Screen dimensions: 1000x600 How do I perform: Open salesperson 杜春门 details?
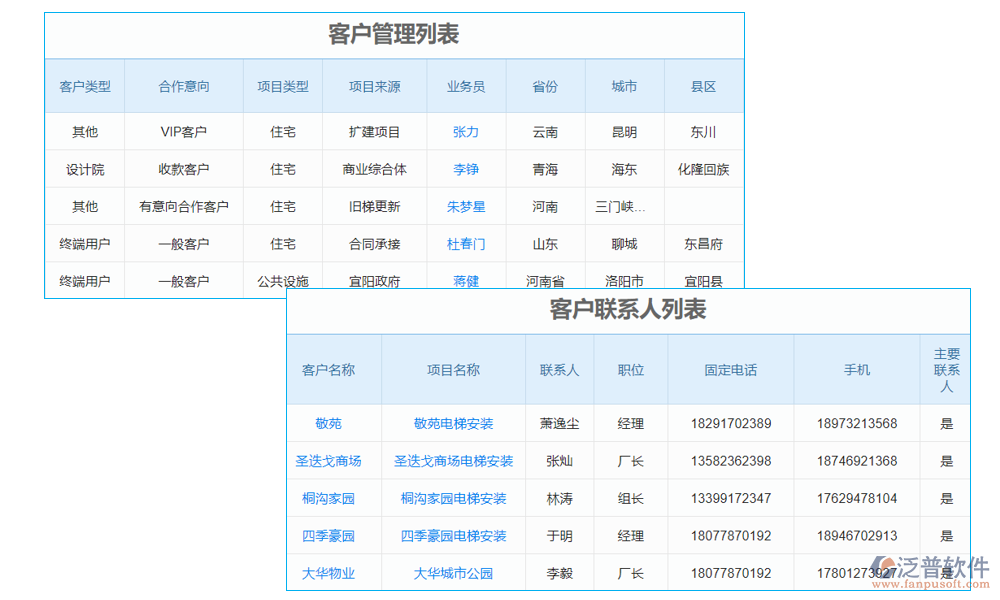click(x=466, y=243)
